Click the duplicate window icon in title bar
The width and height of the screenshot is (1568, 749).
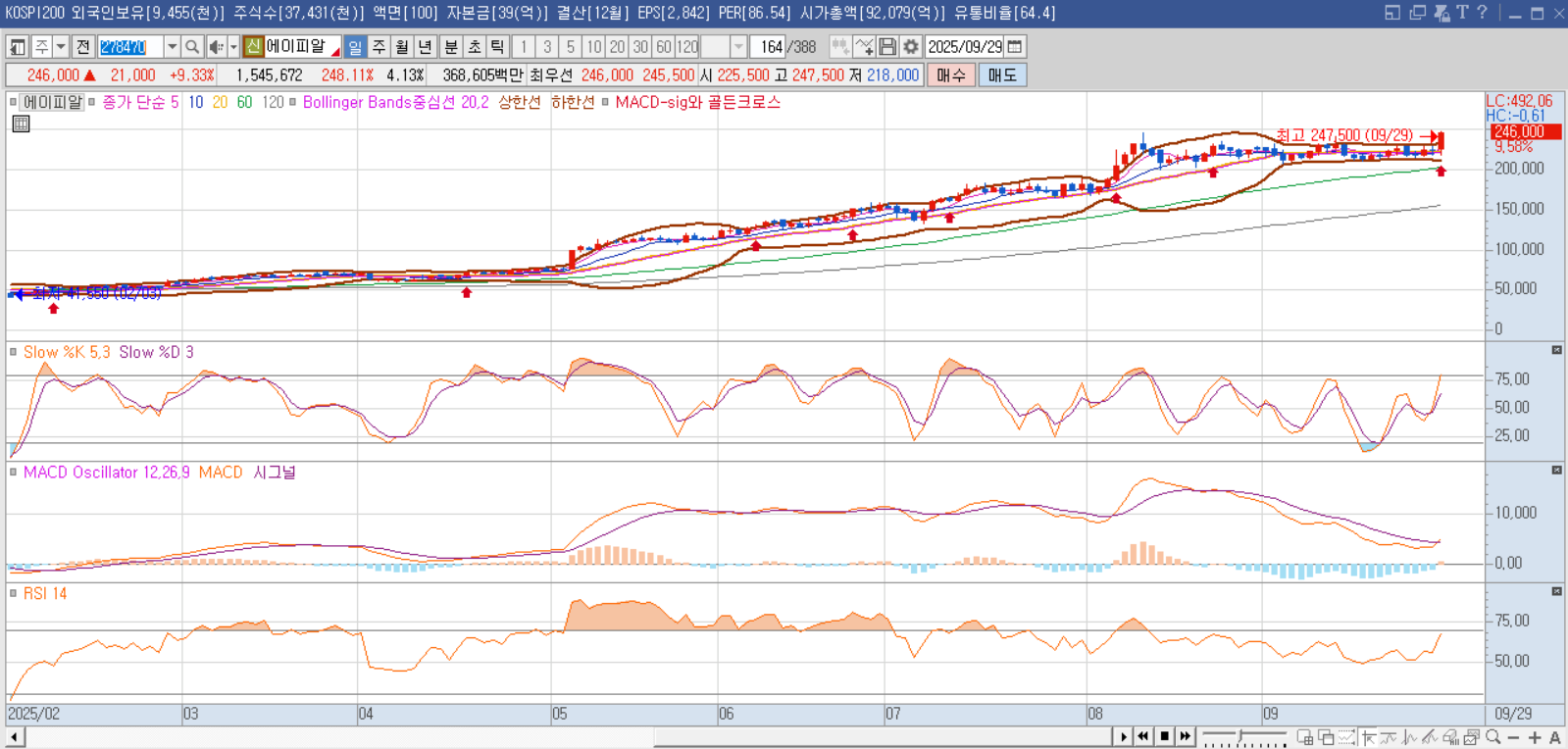(x=1417, y=13)
